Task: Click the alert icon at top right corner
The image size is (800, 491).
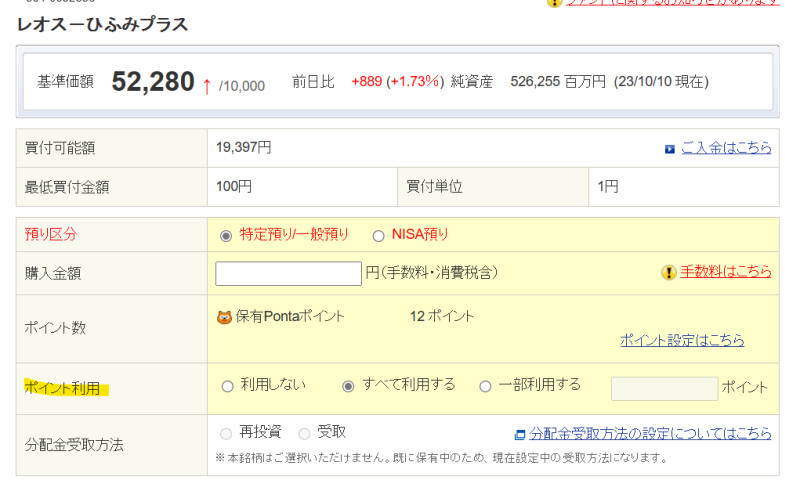Action: pyautogui.click(x=555, y=3)
